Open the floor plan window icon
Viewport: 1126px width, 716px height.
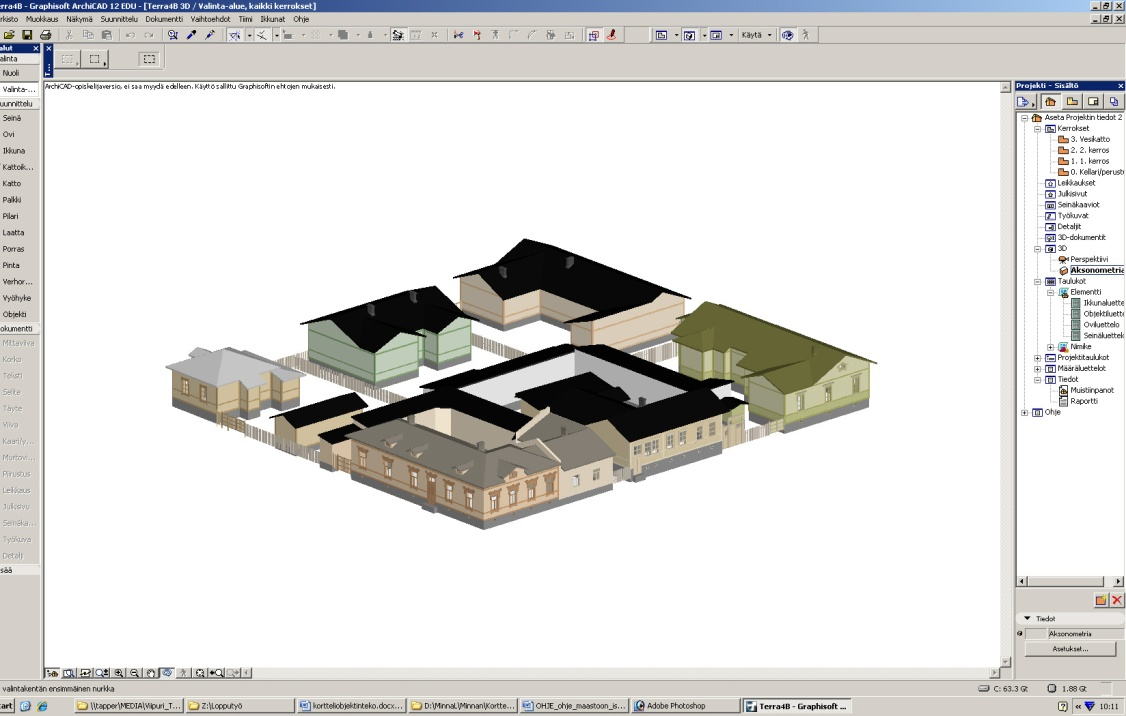click(661, 34)
